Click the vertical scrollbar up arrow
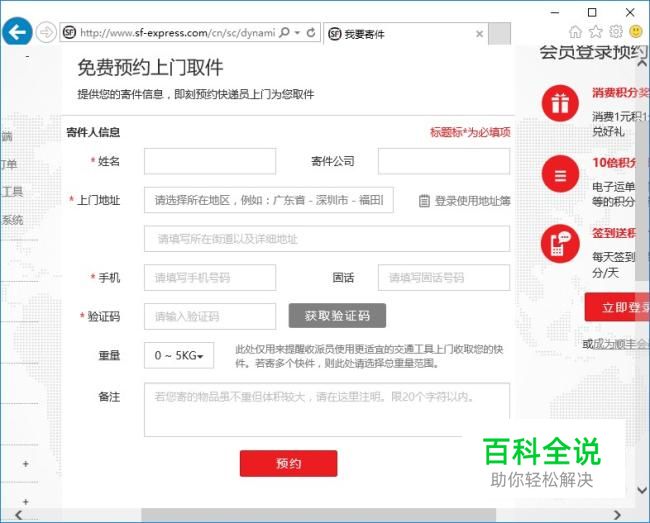650x523 pixels. point(642,63)
